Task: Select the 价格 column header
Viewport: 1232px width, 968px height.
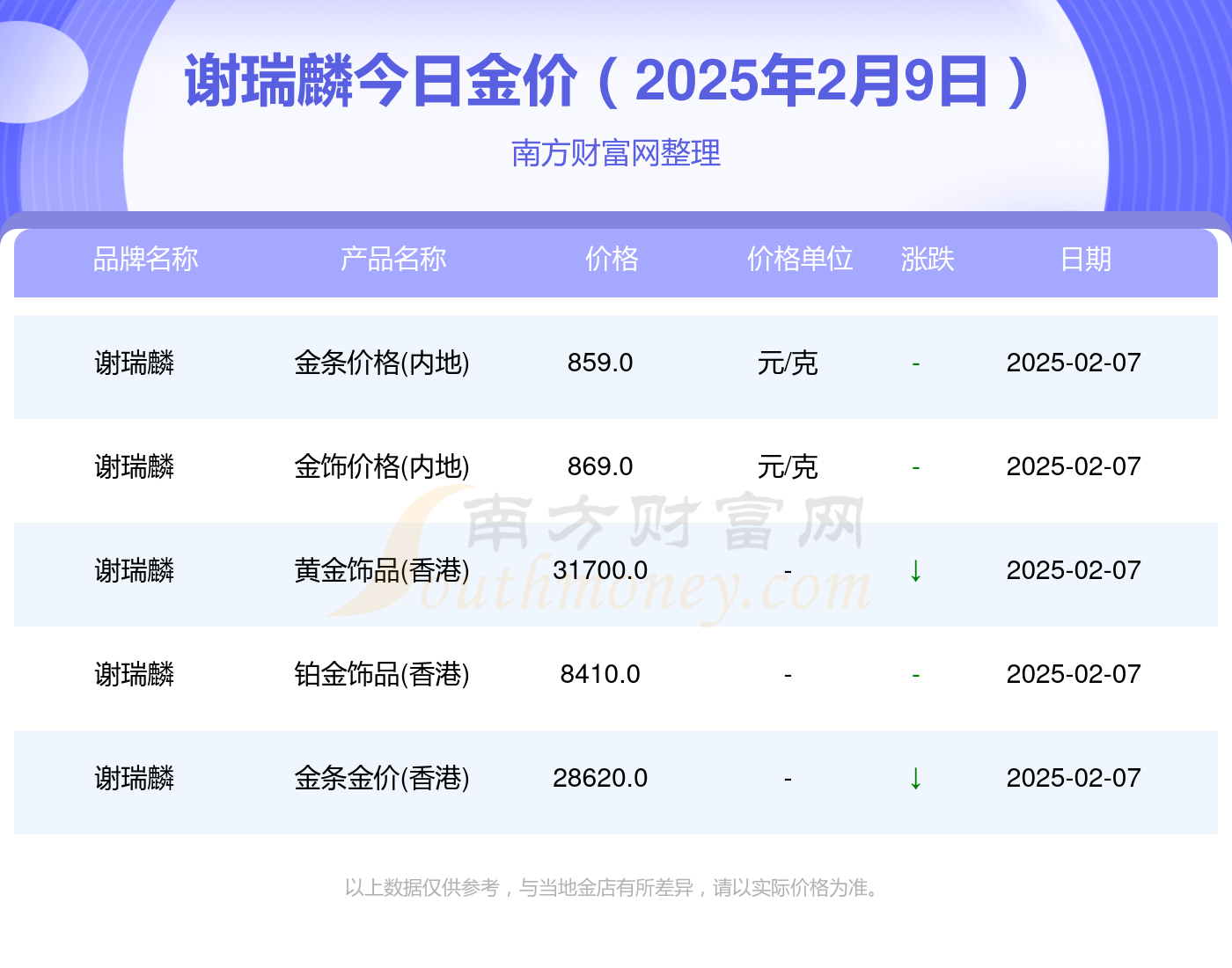Action: [612, 259]
